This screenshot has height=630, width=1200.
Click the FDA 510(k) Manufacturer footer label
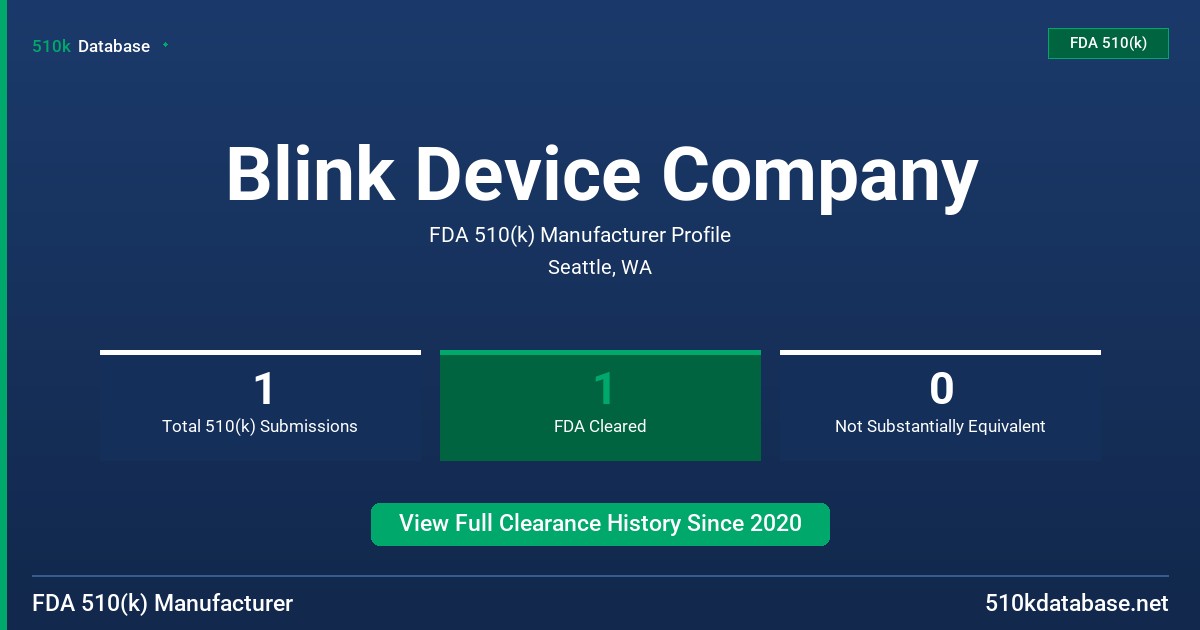pos(163,603)
